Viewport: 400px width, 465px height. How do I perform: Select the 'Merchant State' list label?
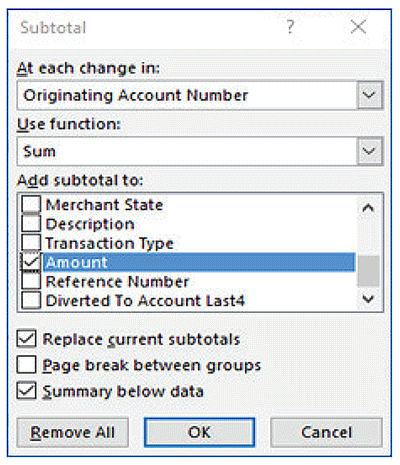[104, 204]
